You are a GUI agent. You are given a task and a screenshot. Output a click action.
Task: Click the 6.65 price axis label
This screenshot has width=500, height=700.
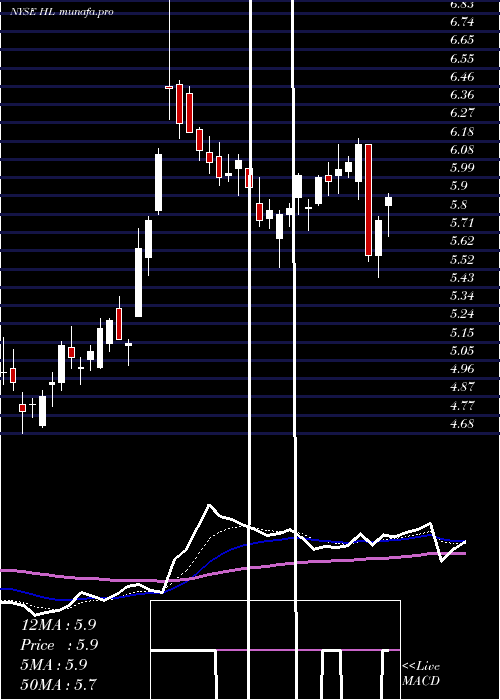[462, 40]
